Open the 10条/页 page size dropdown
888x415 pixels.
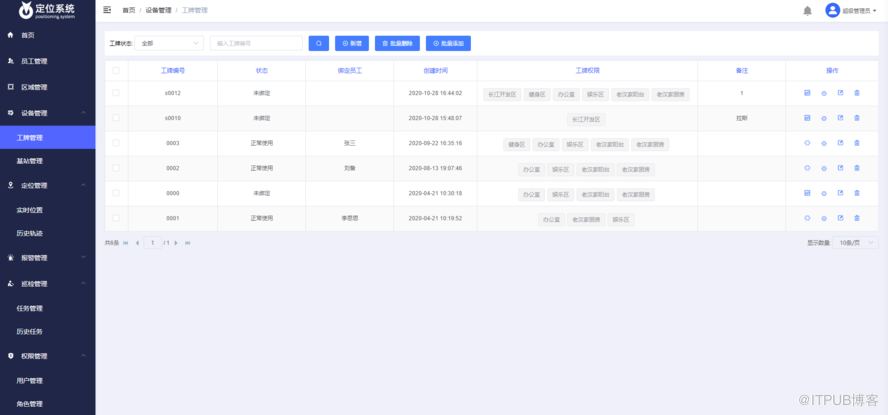point(857,243)
